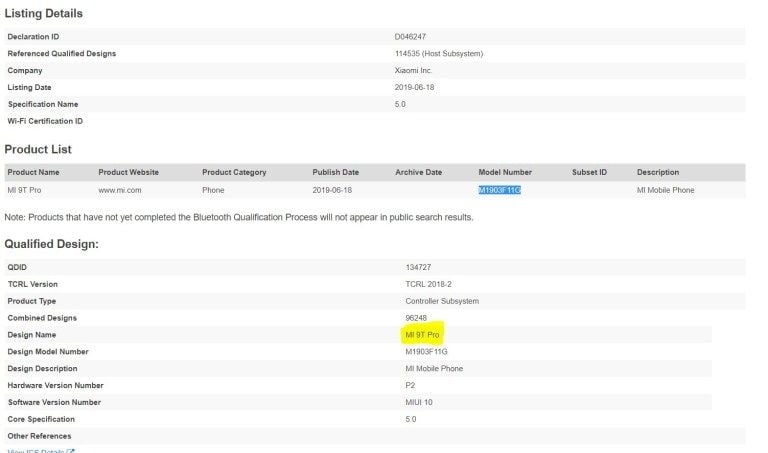Click the Specification Name value 5.0
Viewport: 768px width, 453px height.
coord(400,104)
